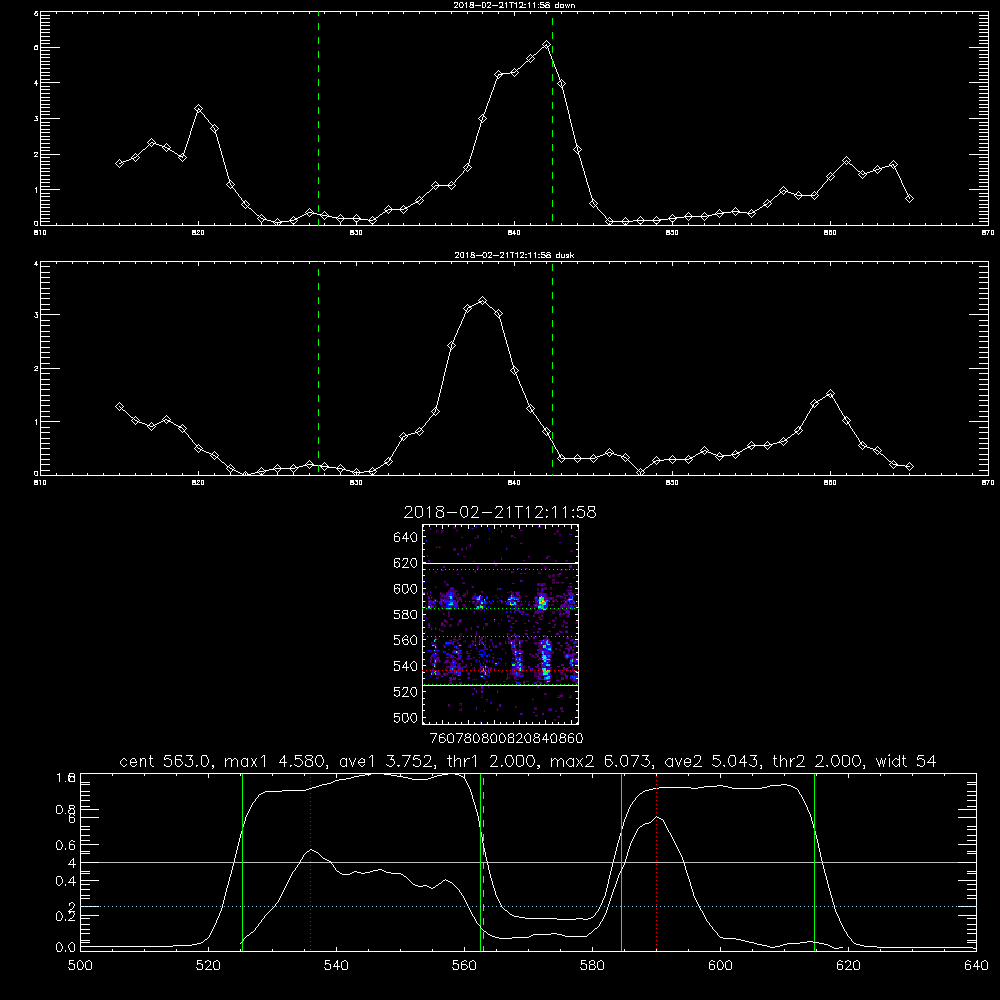Click the last rightmost diamond in dawn plot

[x=909, y=198]
